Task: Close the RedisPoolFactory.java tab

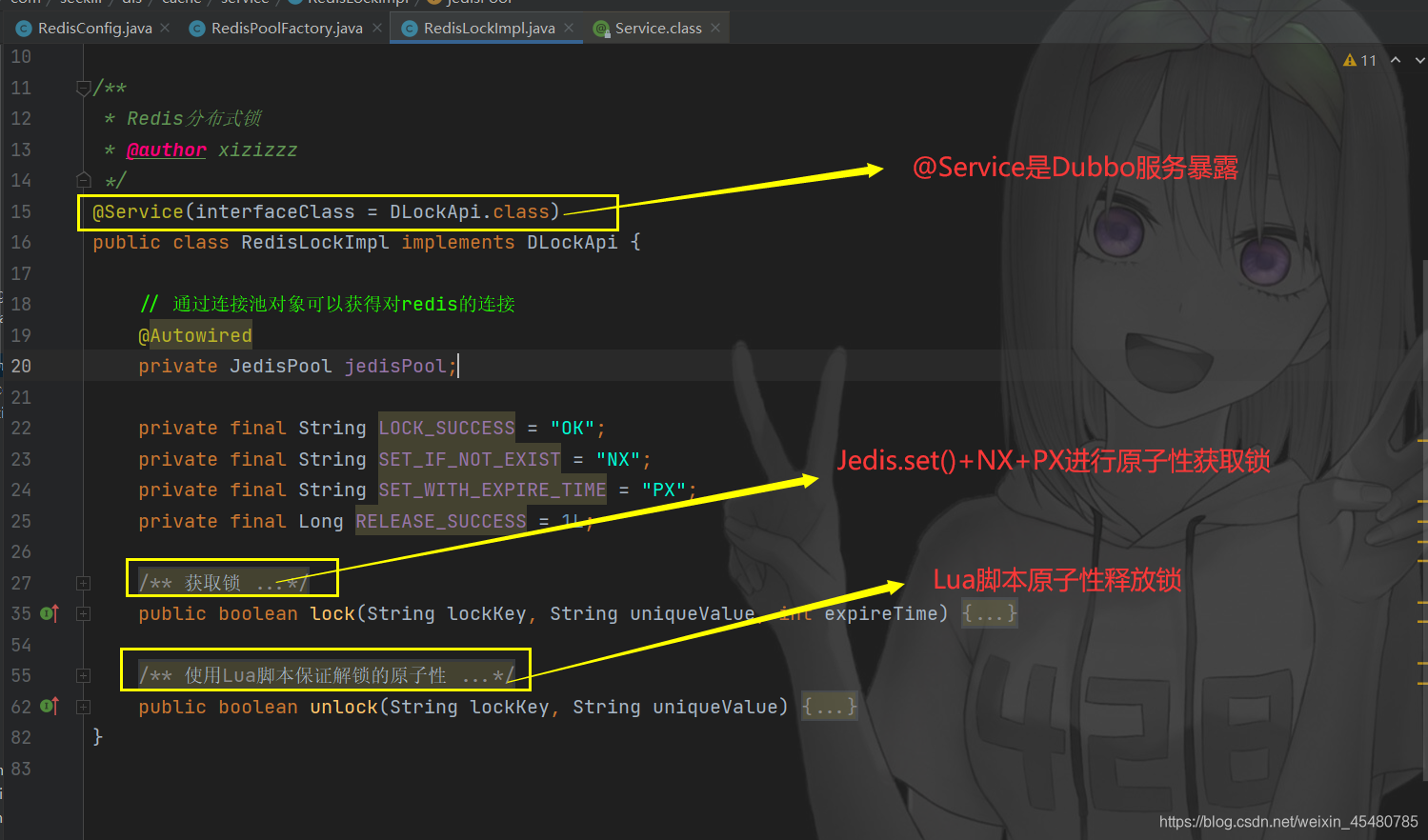Action: point(377,29)
